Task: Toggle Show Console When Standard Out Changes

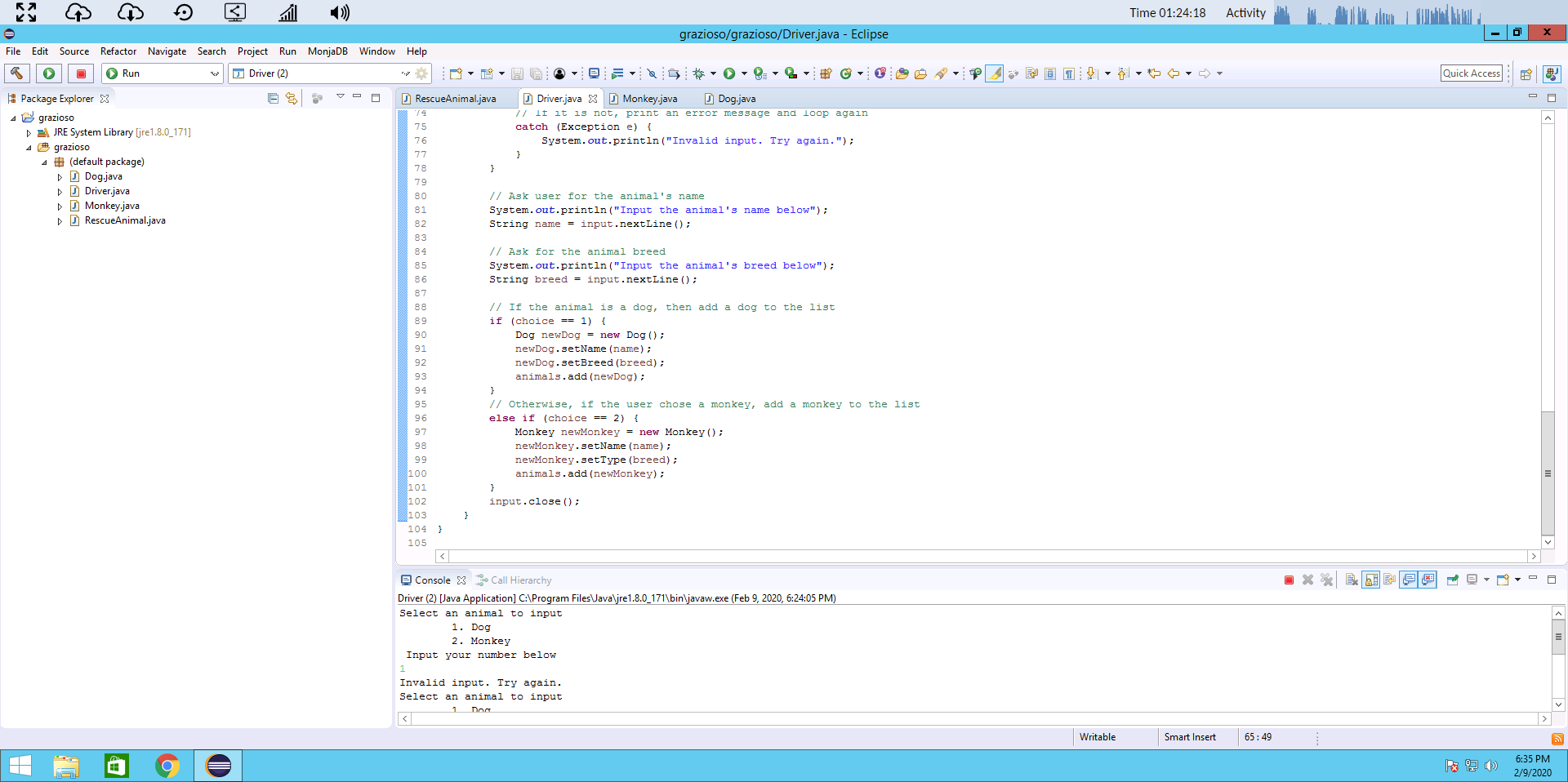Action: (x=1409, y=580)
